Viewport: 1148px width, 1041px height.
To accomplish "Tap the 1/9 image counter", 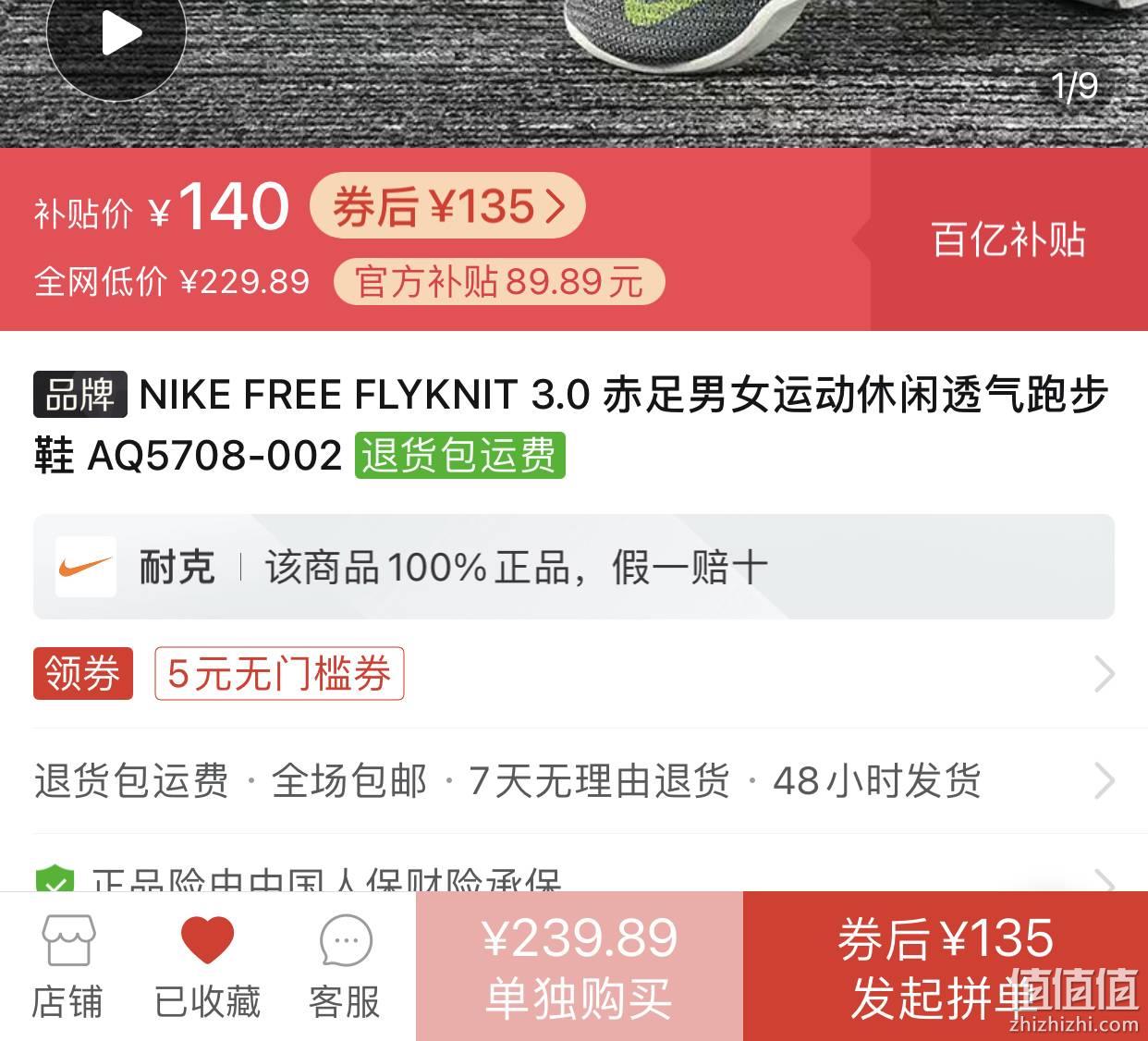I will coord(1074,86).
